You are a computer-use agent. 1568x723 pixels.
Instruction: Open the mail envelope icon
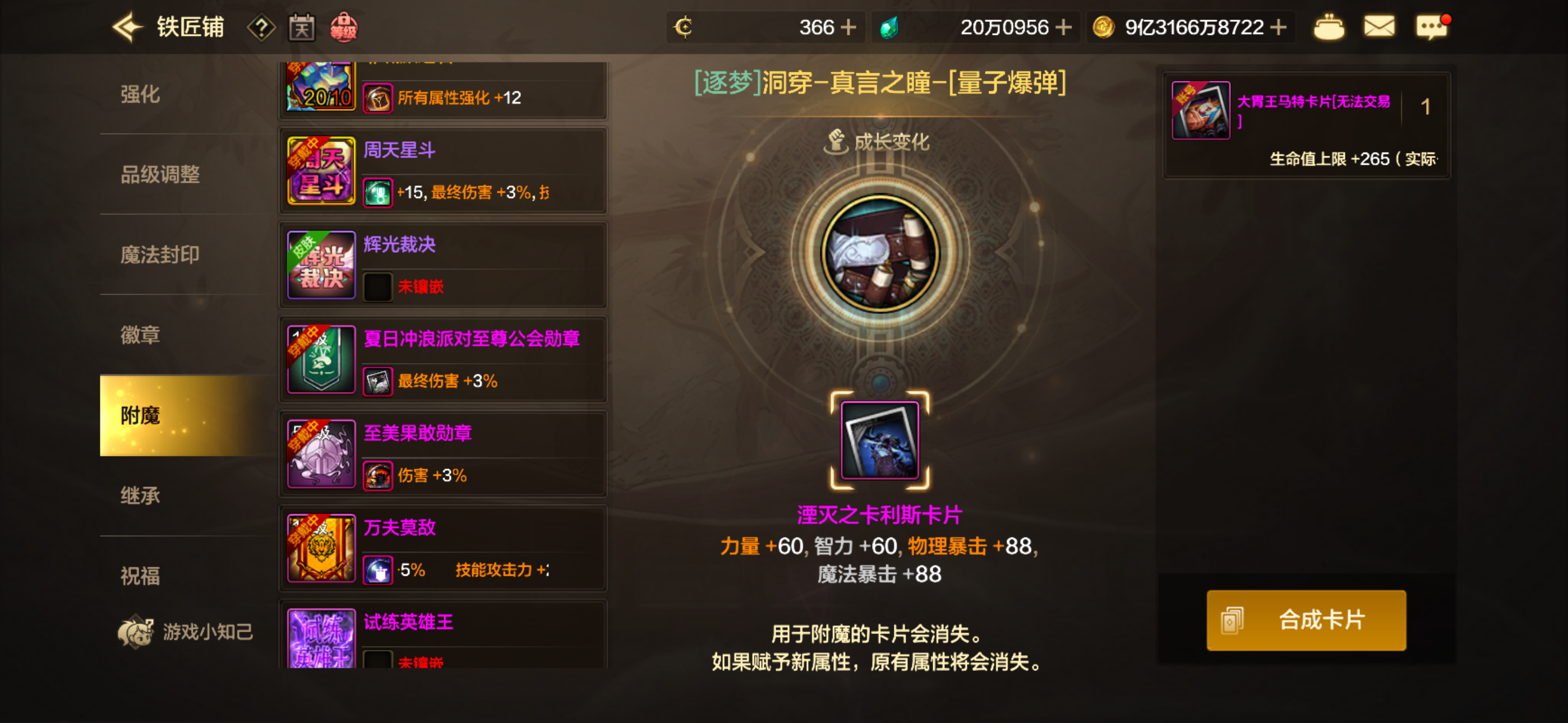pyautogui.click(x=1380, y=27)
